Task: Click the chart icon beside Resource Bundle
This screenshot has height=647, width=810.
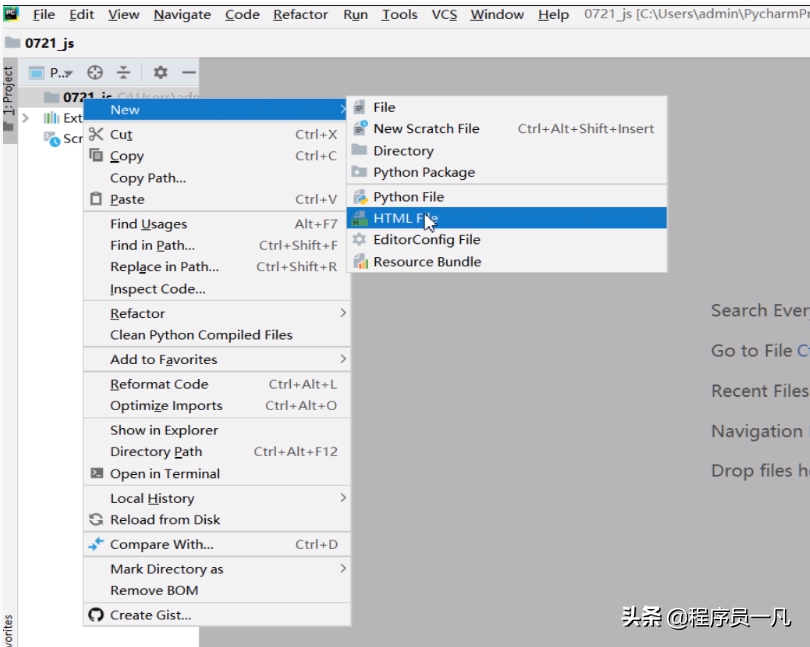Action: tap(361, 261)
